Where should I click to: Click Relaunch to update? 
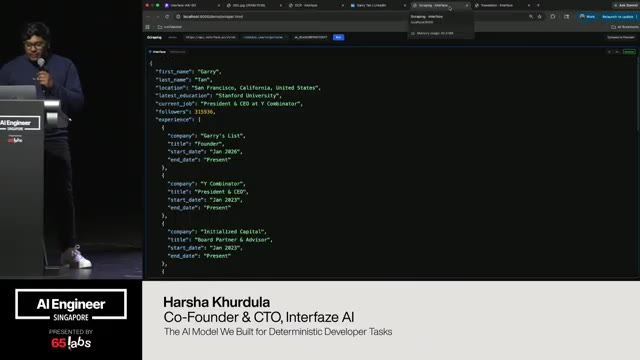tap(618, 17)
